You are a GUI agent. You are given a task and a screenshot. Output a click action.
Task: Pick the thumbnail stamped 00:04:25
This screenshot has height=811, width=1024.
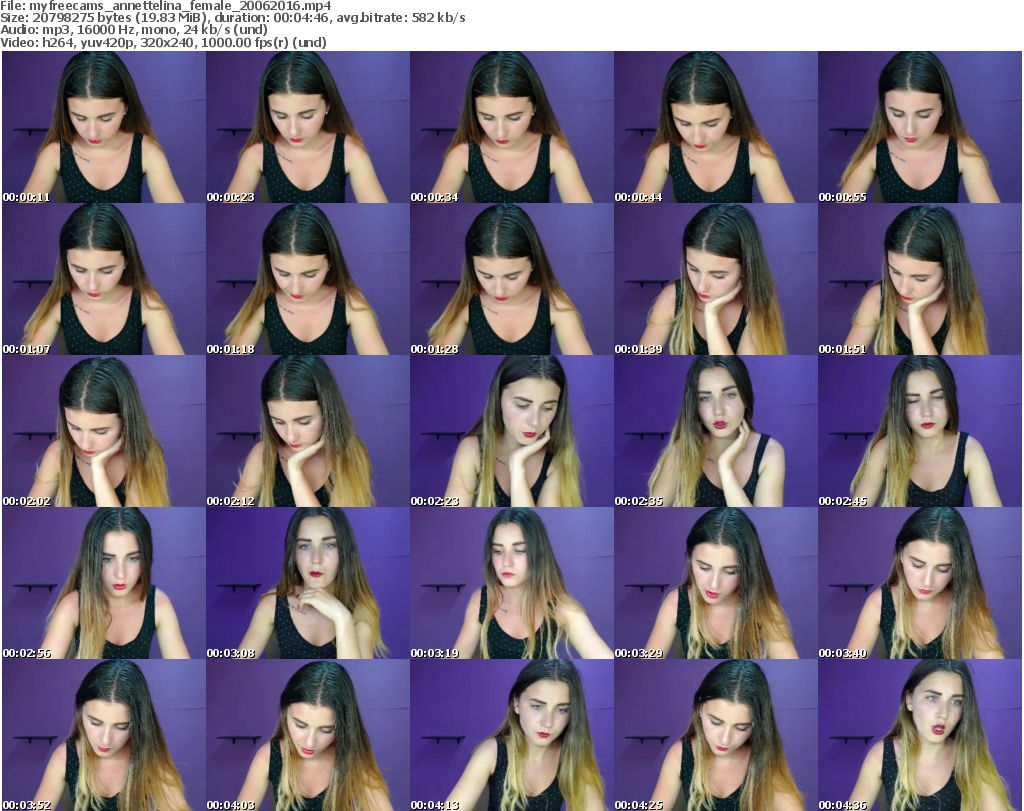715,735
